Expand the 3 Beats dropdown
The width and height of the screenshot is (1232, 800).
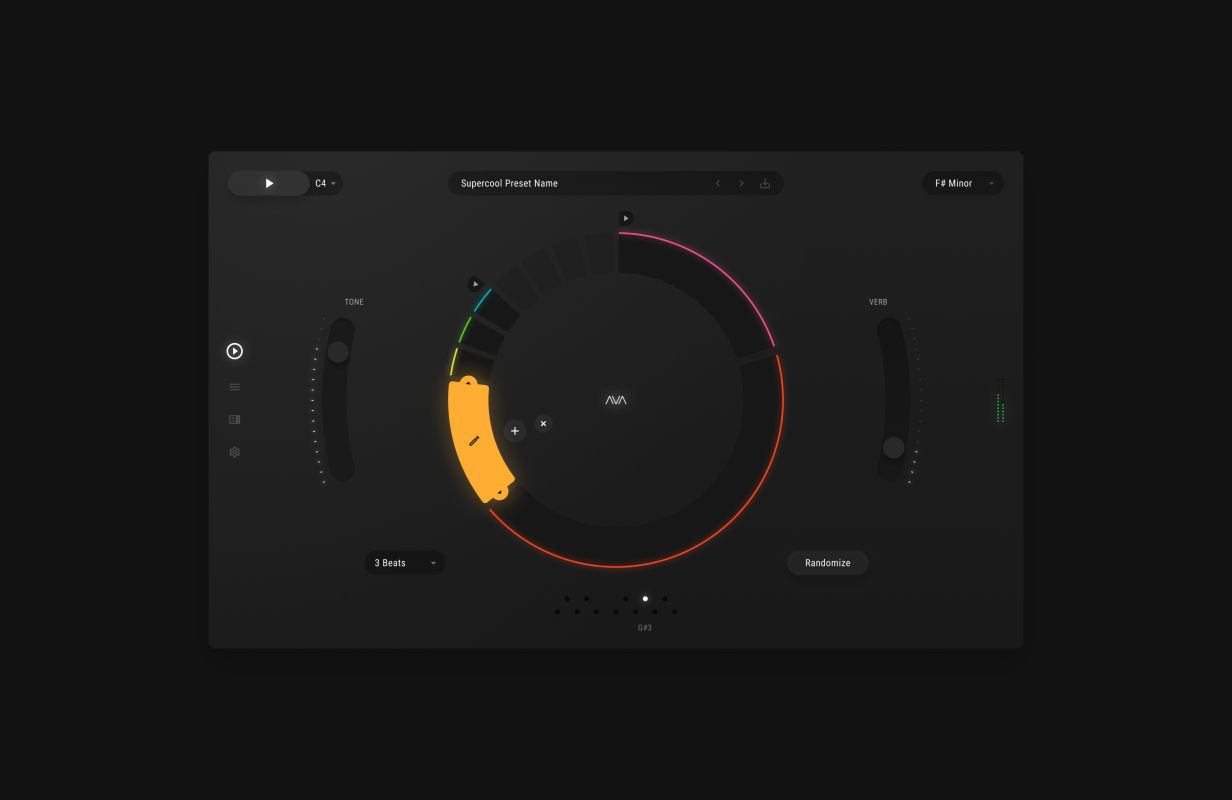(404, 563)
